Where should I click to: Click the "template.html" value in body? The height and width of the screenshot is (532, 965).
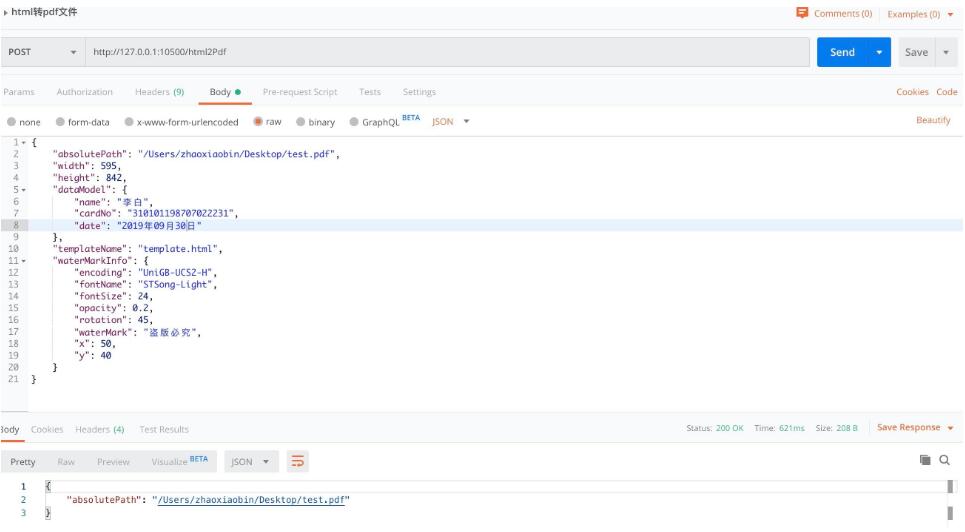point(178,249)
